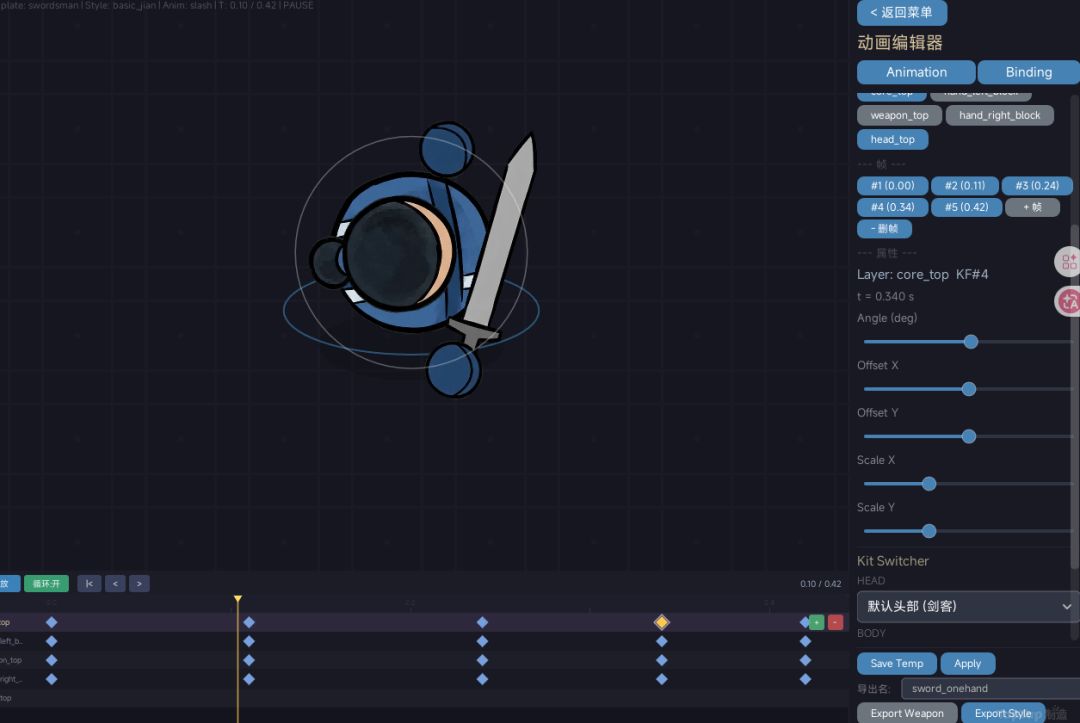
Task: Go back with 返回菜单 button
Action: tap(902, 12)
